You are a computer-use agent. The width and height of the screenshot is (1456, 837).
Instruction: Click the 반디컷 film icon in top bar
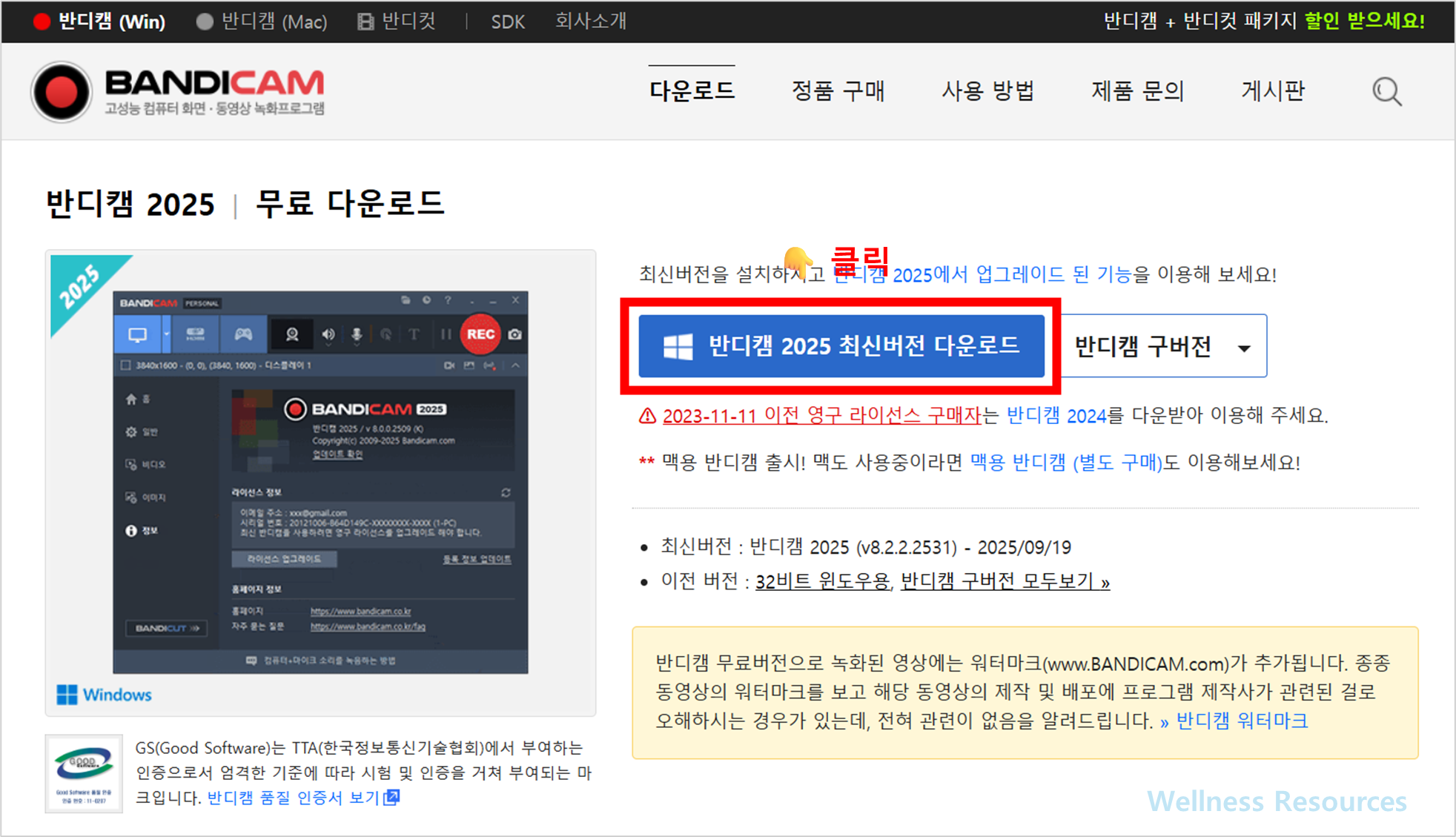(x=365, y=21)
